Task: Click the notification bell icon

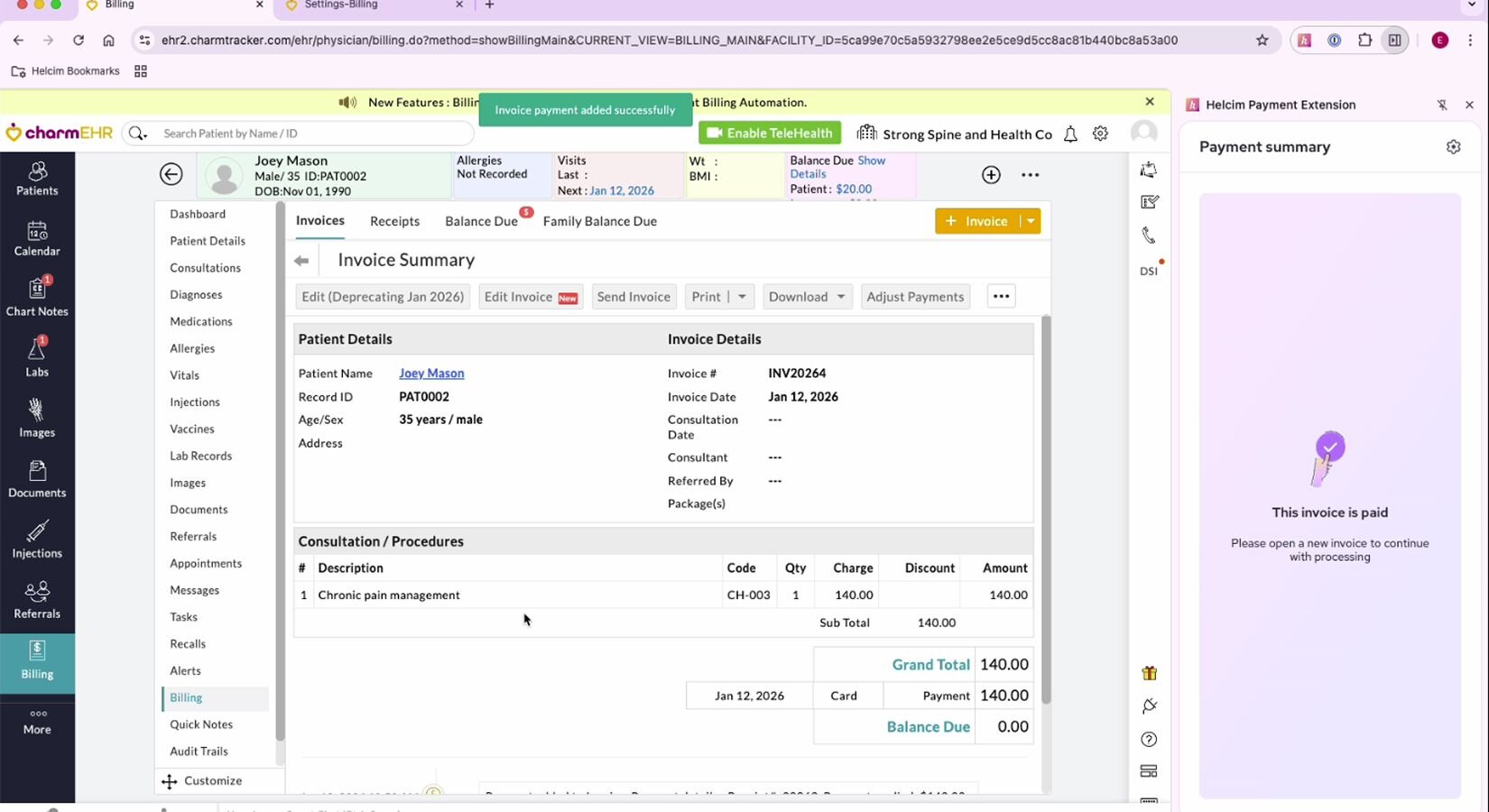Action: click(1070, 134)
